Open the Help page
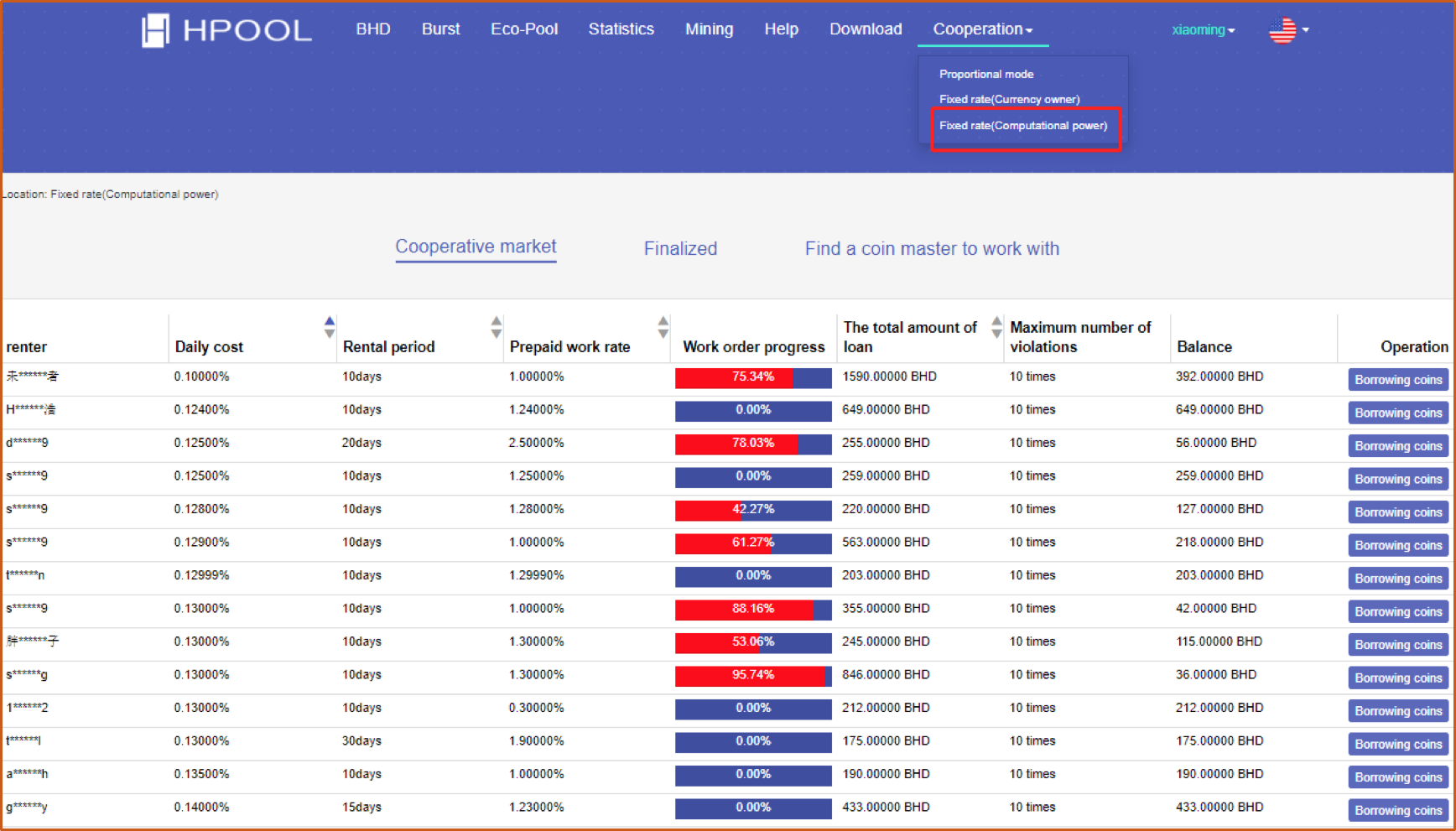 coord(781,29)
